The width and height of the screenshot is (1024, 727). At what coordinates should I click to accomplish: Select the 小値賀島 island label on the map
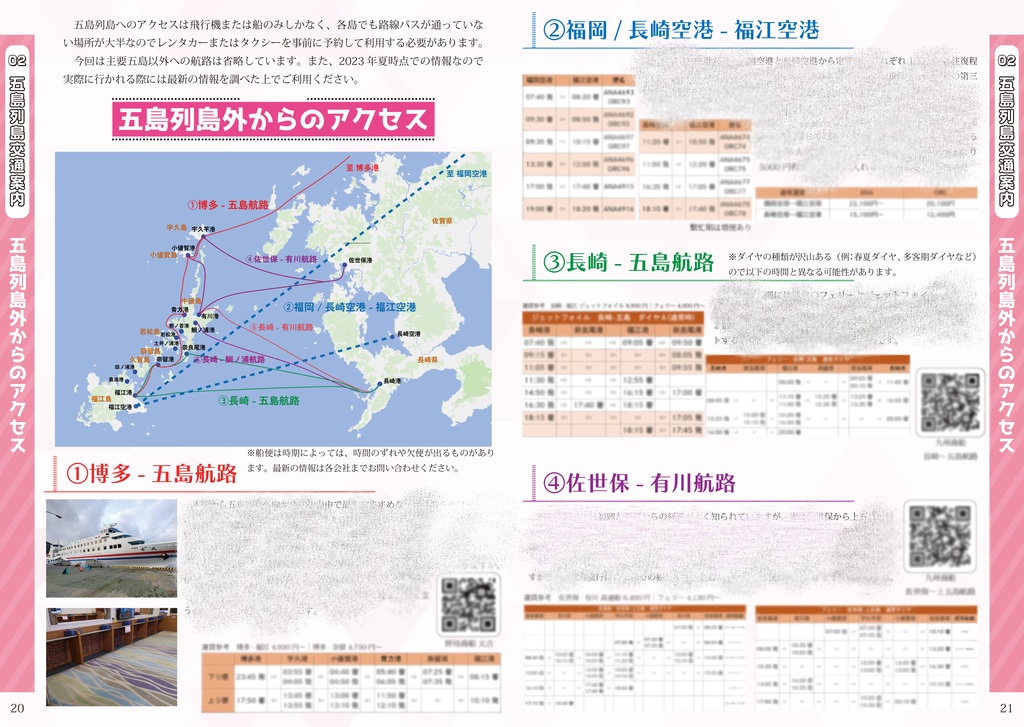(x=162, y=253)
